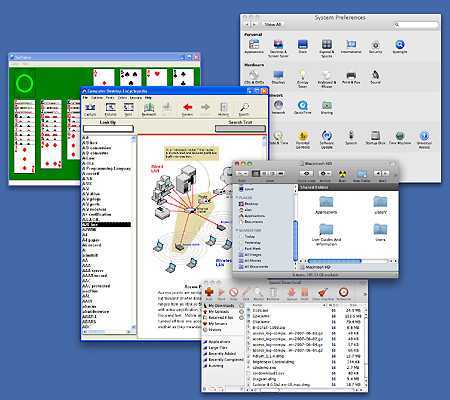
Task: Click the Show All button
Action: pyautogui.click(x=272, y=24)
